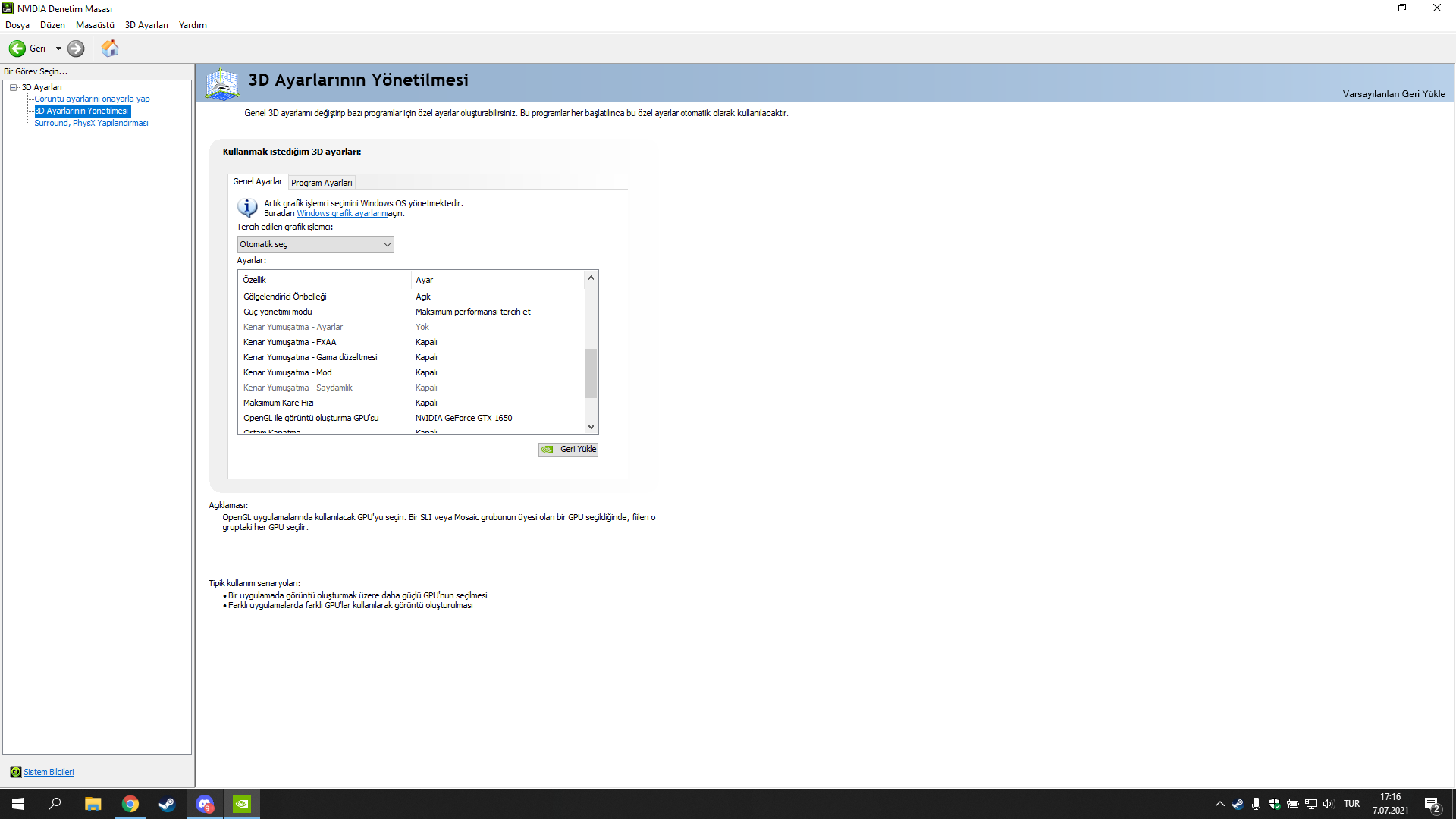Switch to the Program Ayarları tab

click(322, 183)
